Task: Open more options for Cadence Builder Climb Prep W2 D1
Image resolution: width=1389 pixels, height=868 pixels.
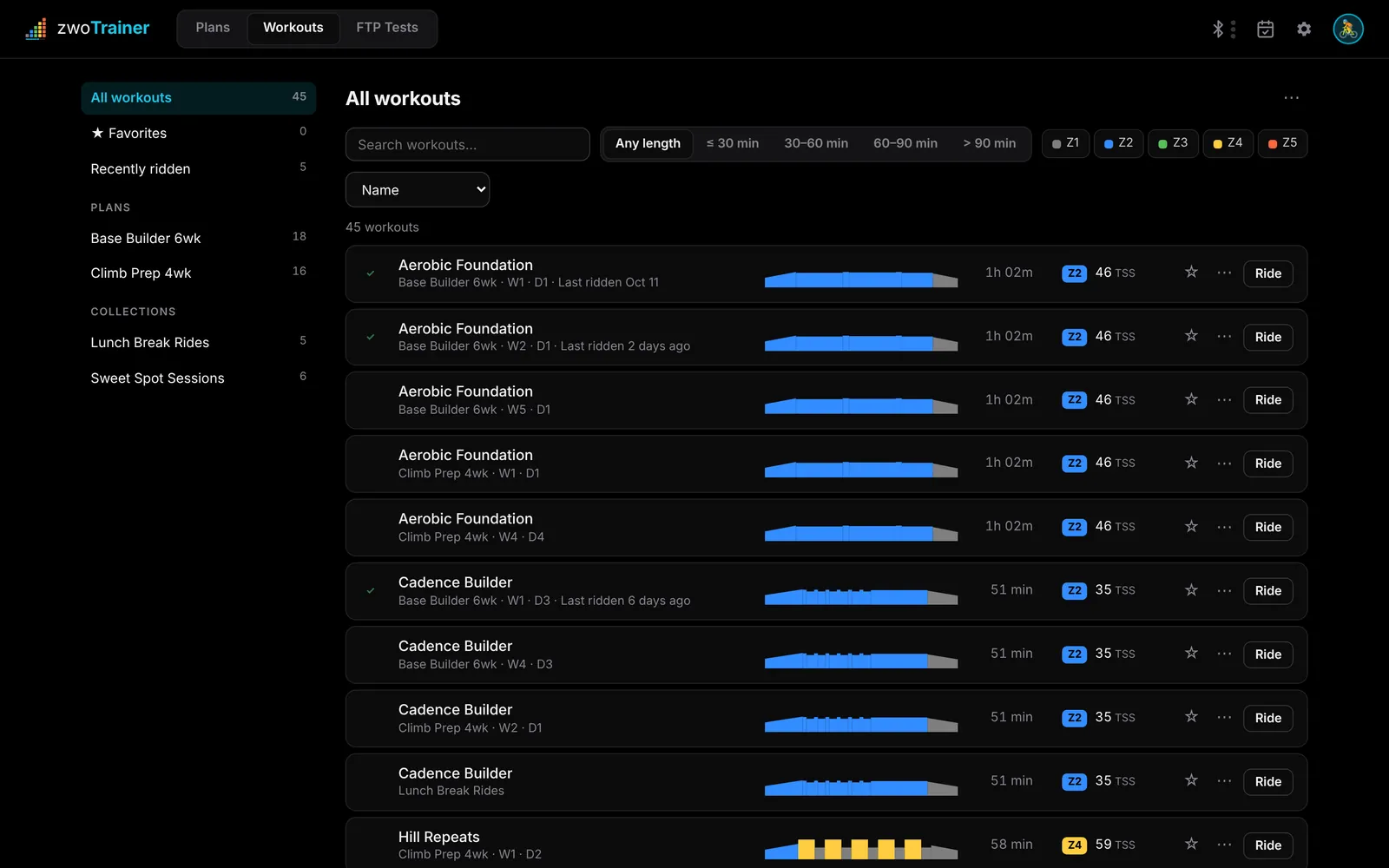Action: 1224,718
